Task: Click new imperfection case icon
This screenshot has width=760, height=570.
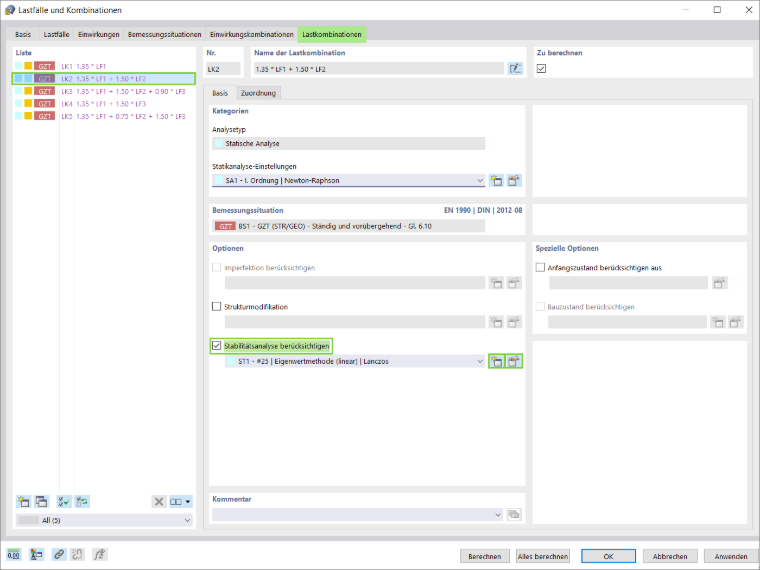Action: point(496,283)
